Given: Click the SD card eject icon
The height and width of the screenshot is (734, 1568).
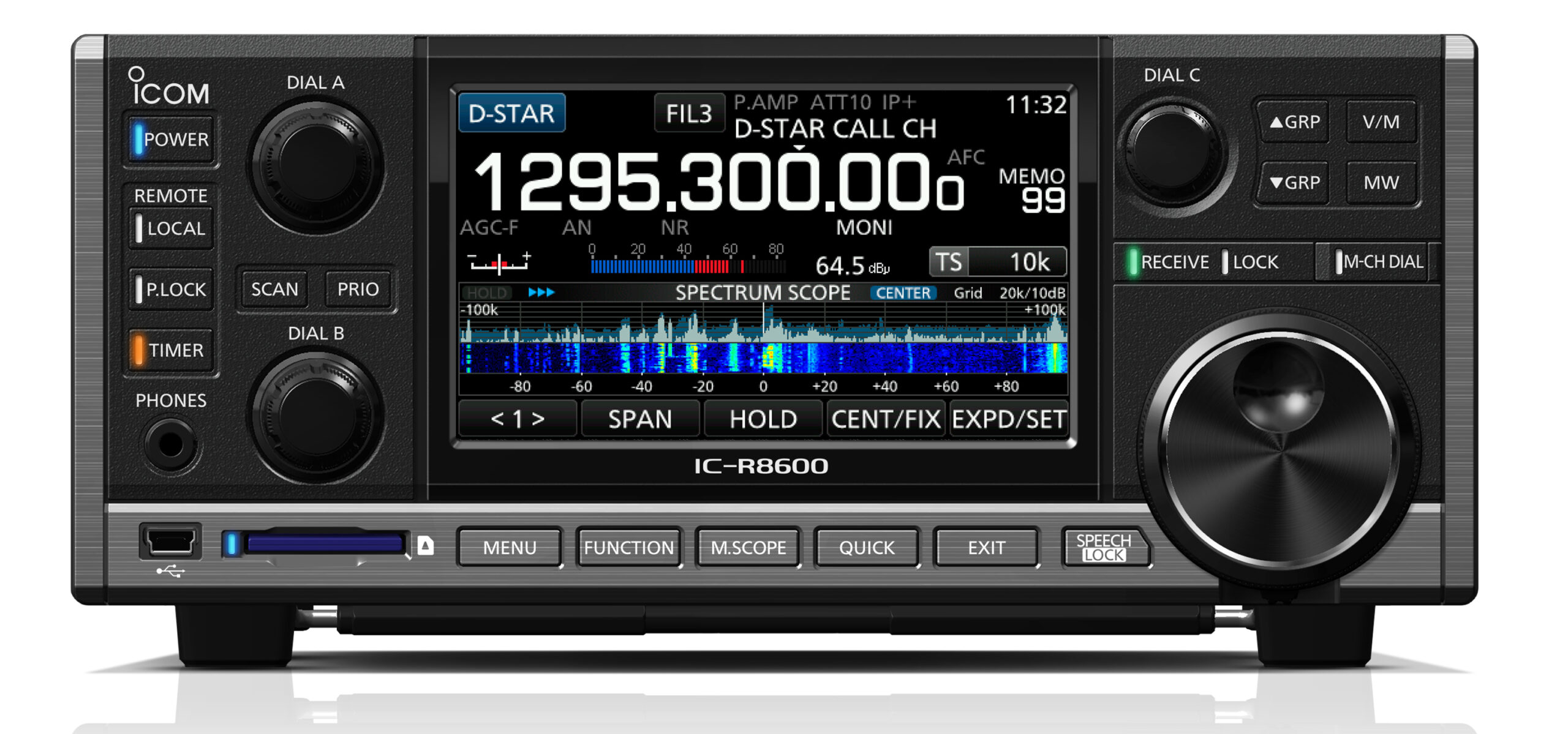Looking at the screenshot, I should [425, 545].
